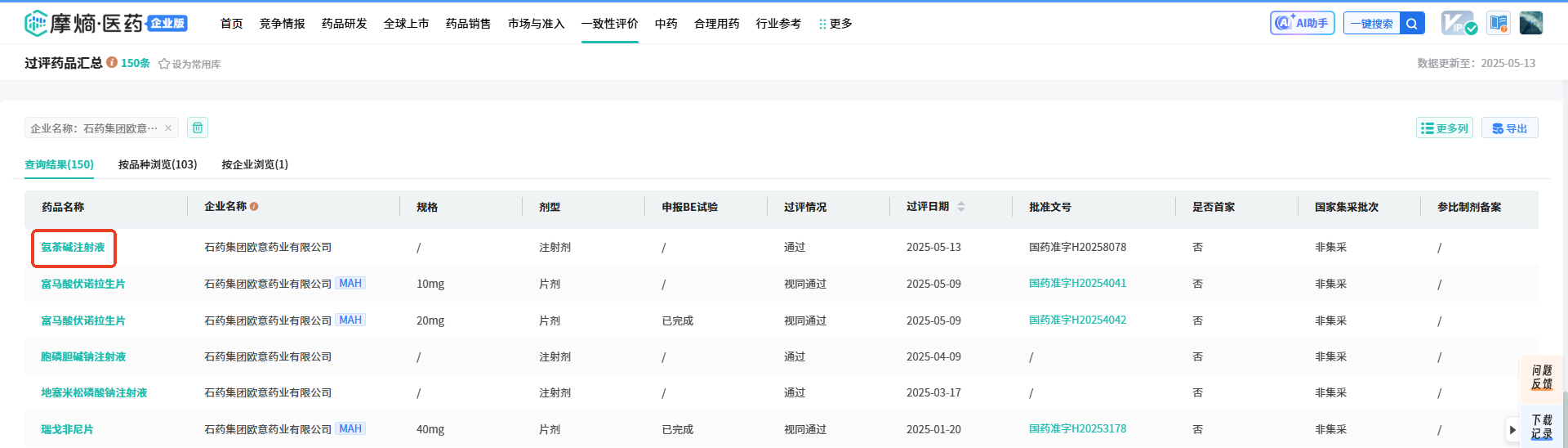Screen dimensions: 1568x448
Task: Open the 中药 menu
Action: [x=666, y=24]
